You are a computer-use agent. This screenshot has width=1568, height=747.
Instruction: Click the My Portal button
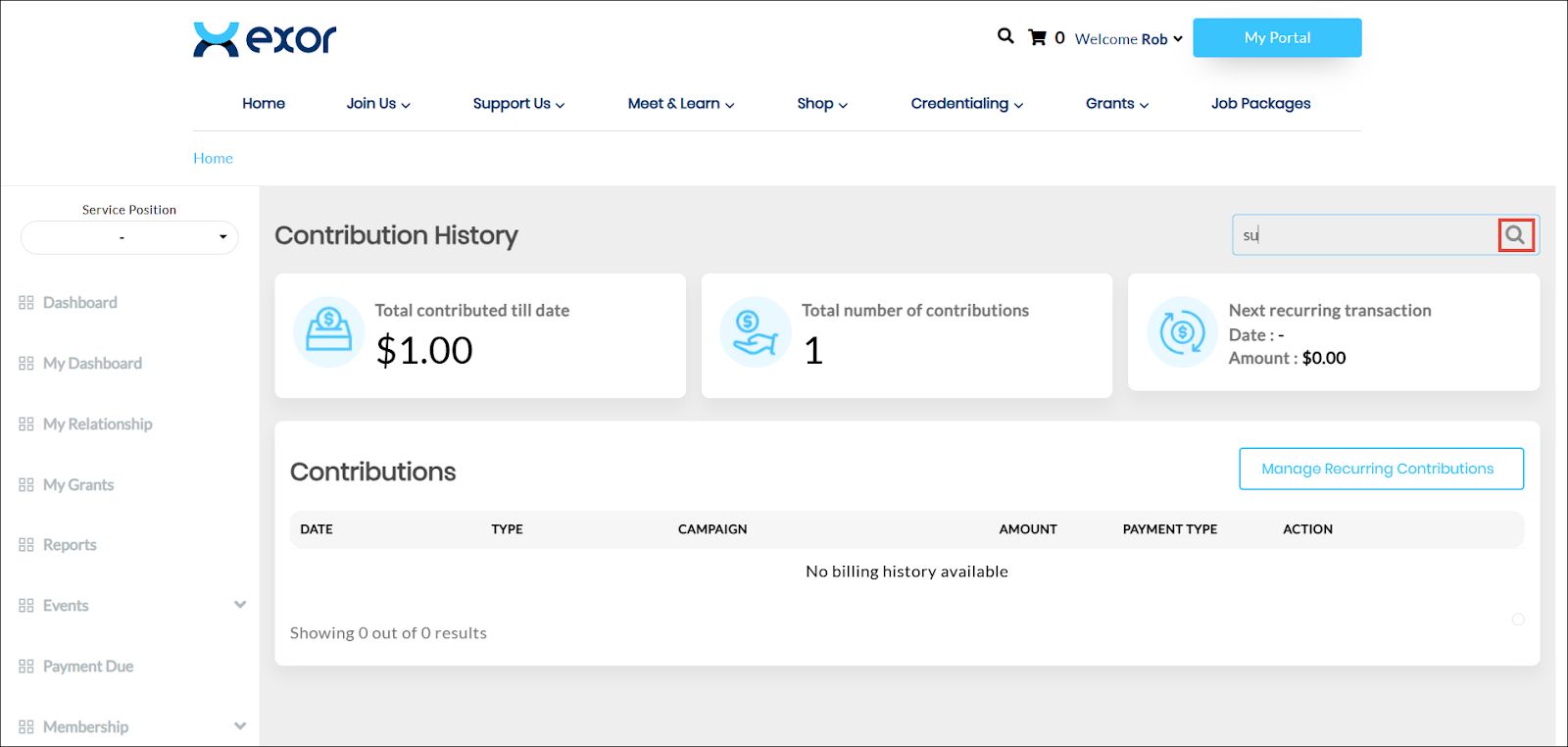point(1277,37)
